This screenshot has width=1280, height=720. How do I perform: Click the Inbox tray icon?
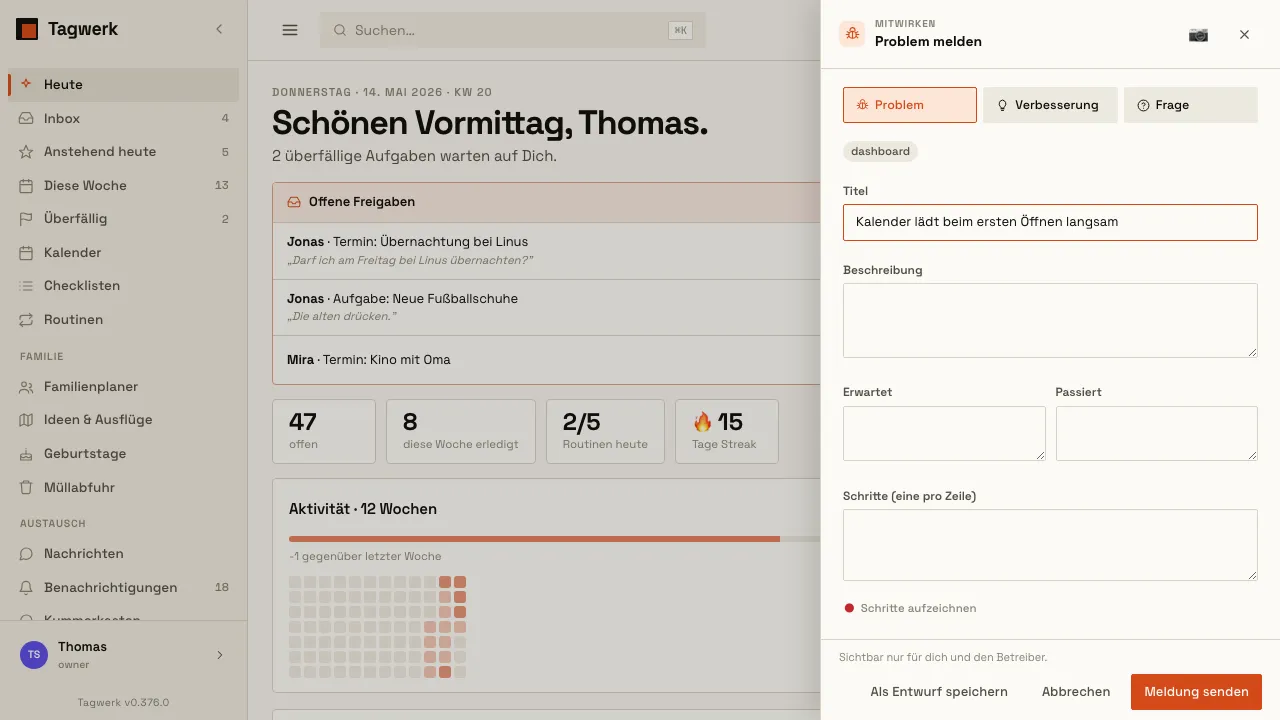tap(26, 118)
